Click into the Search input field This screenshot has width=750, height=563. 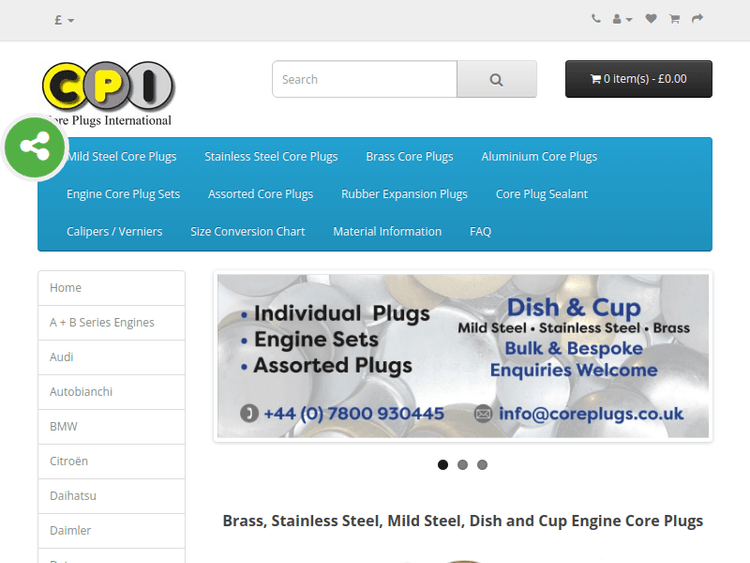(364, 80)
